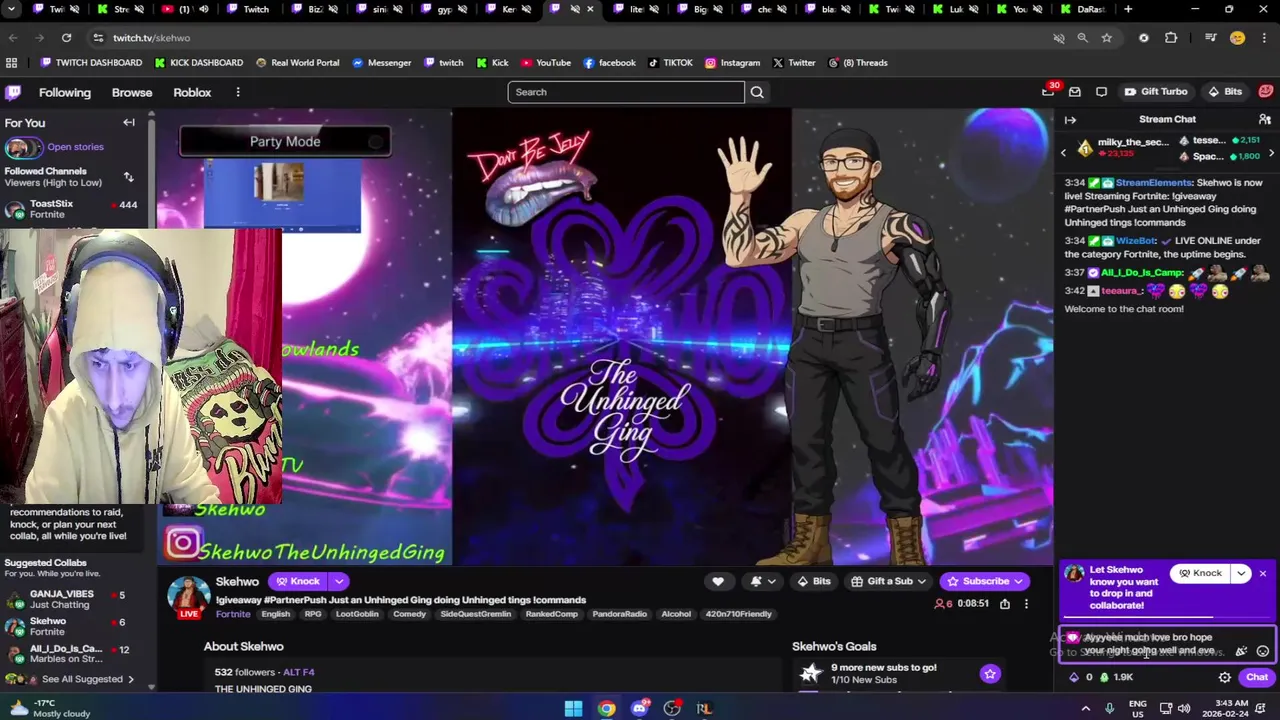Click the celebration party icon in chat input
This screenshot has width=1280, height=720.
pyautogui.click(x=1241, y=651)
